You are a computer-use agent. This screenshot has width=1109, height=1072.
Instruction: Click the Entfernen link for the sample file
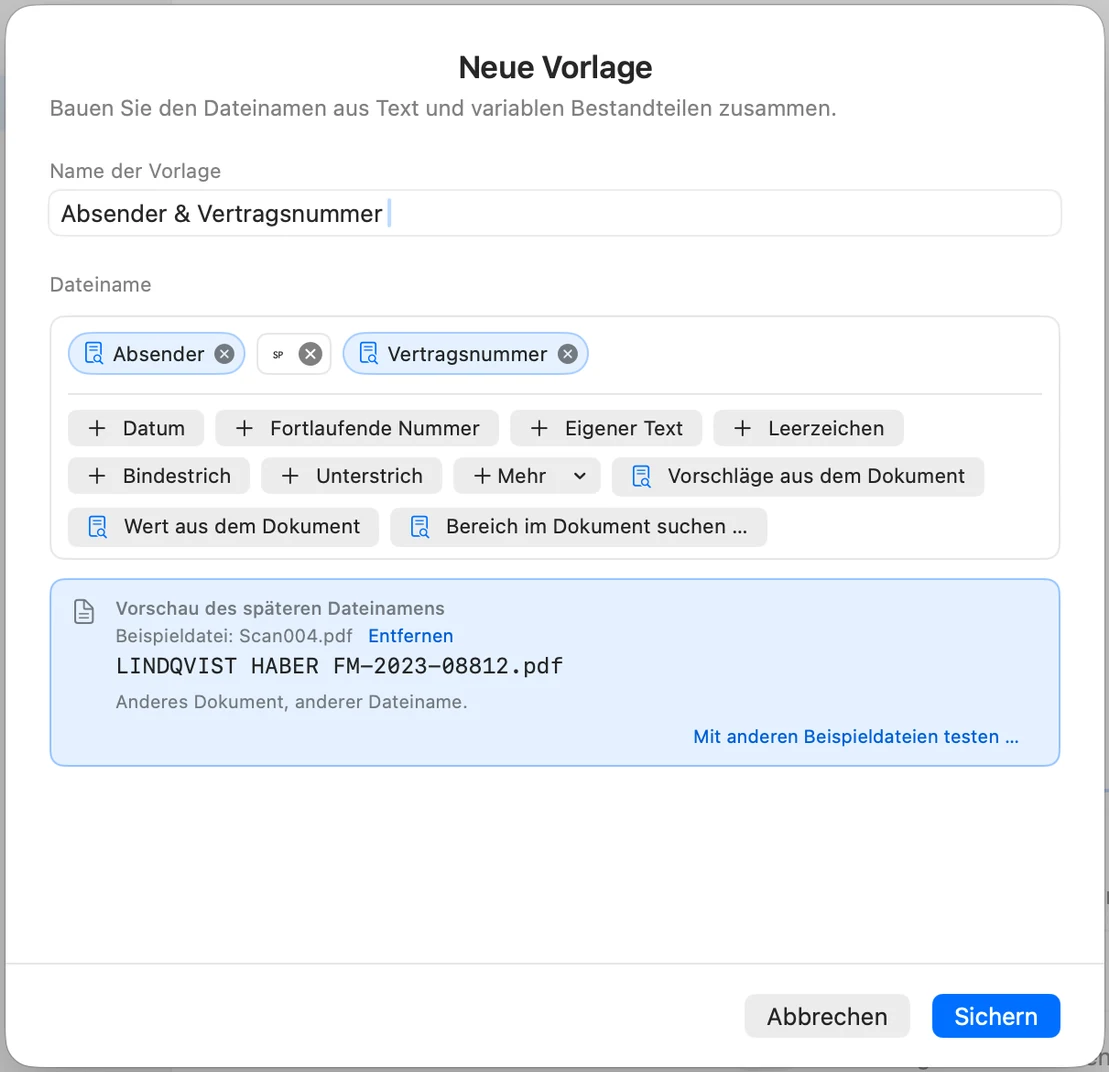411,636
